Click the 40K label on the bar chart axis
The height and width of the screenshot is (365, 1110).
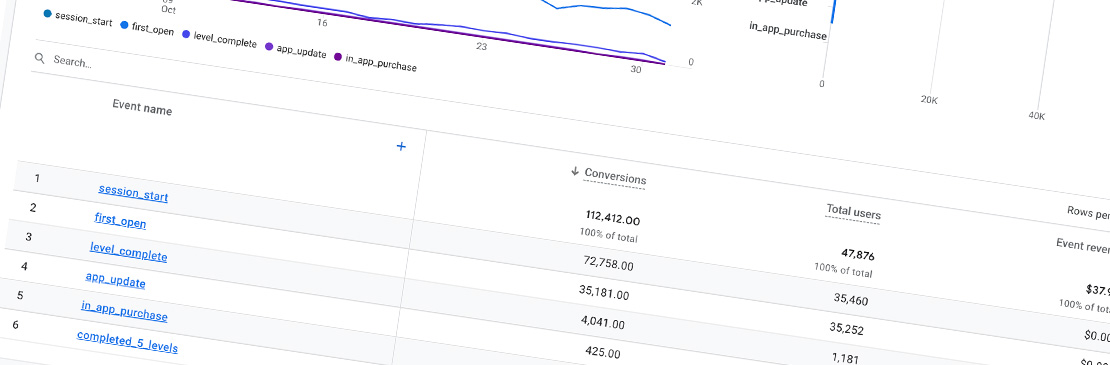point(1036,115)
